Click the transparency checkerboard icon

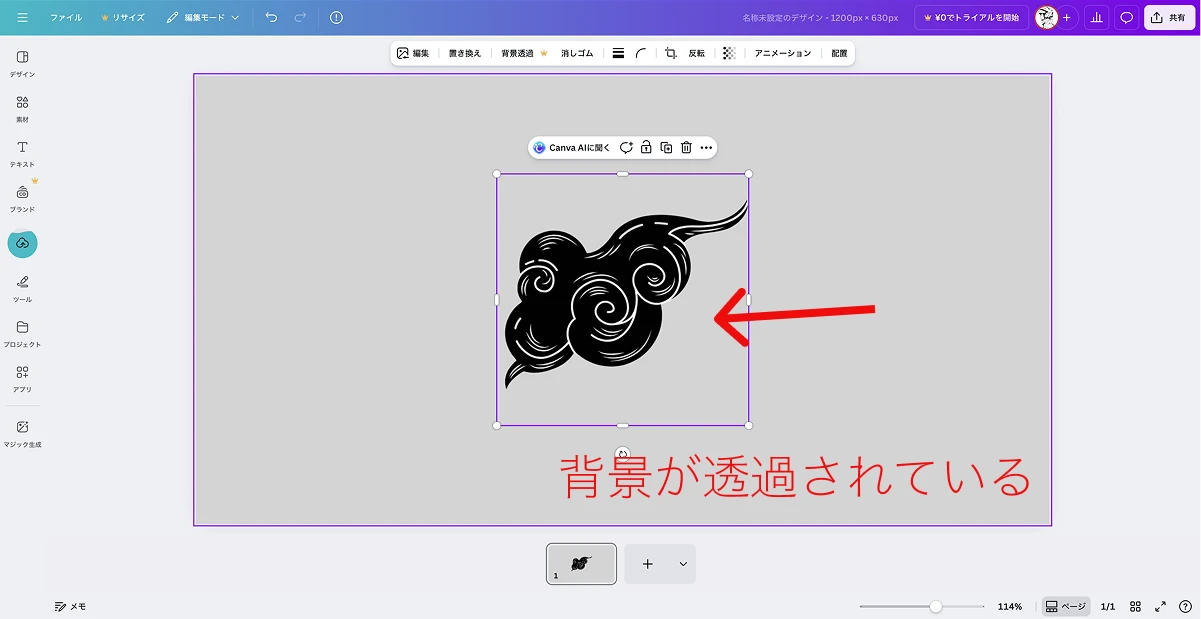click(729, 53)
